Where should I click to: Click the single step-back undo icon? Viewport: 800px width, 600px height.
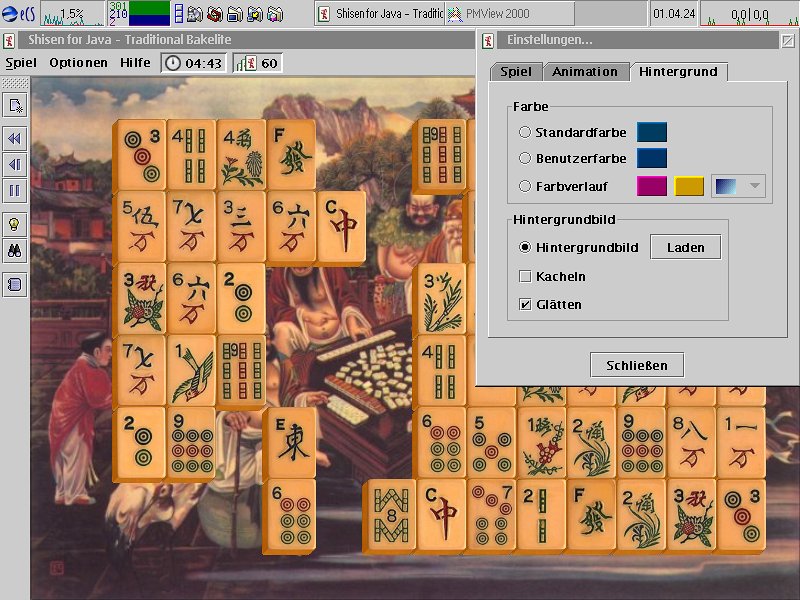coord(15,164)
